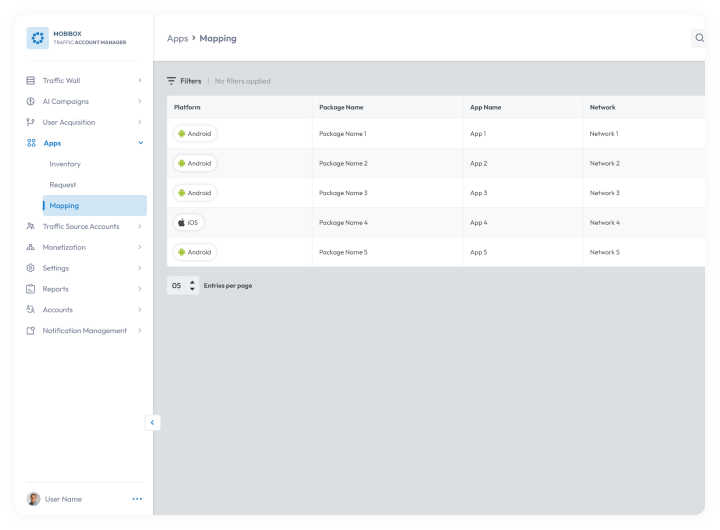Viewport: 720px width, 530px height.
Task: Collapse the Apps menu chevron
Action: coord(141,143)
